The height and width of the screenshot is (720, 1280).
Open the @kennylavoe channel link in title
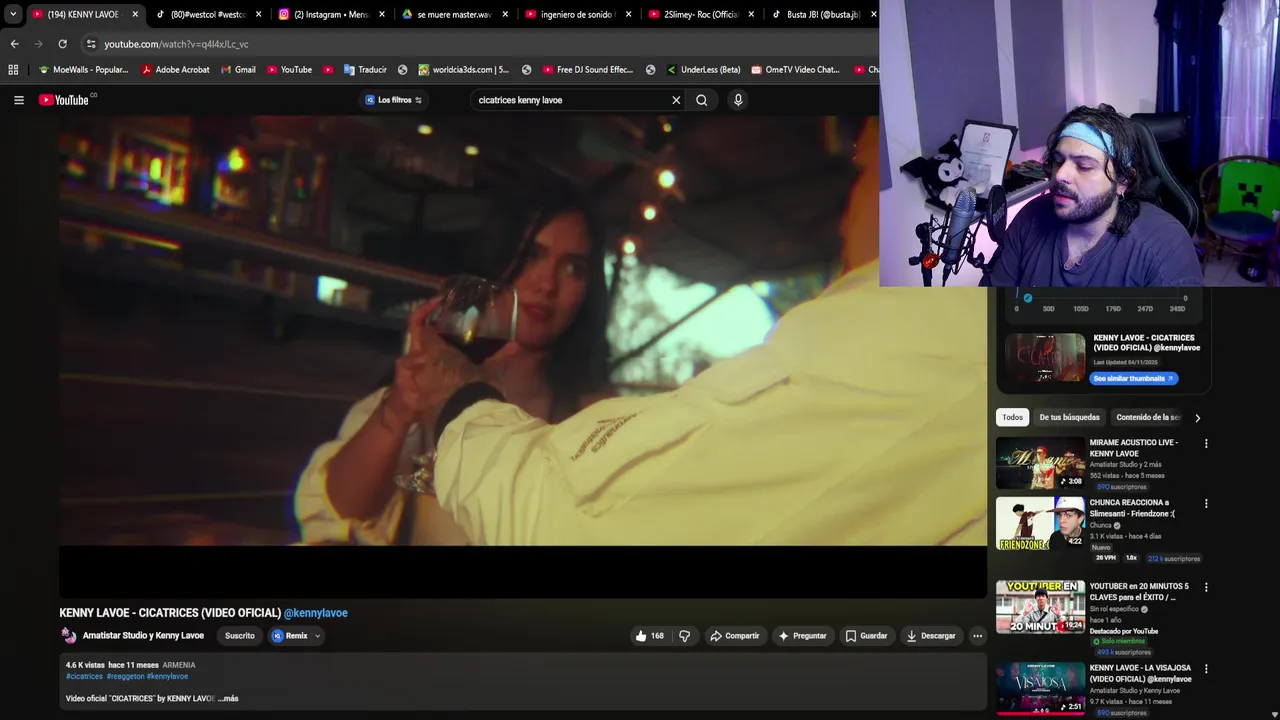click(x=316, y=613)
